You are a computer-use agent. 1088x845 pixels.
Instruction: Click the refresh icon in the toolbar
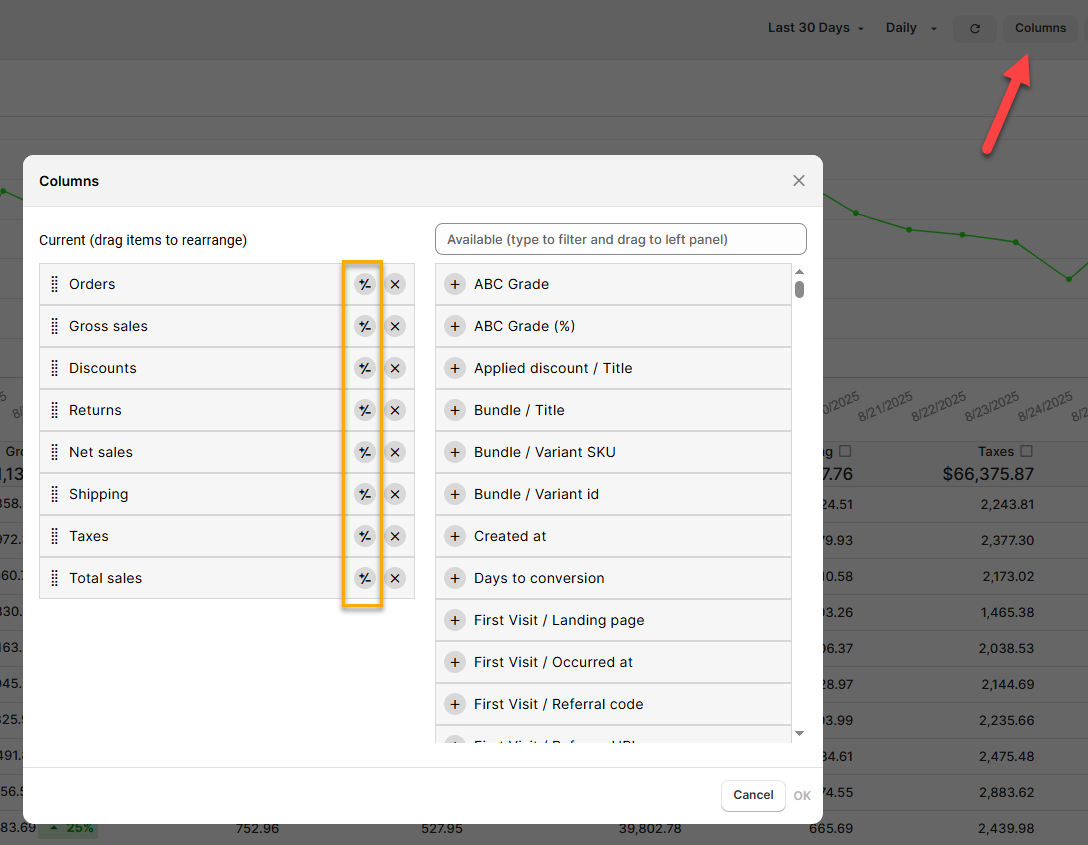point(975,28)
